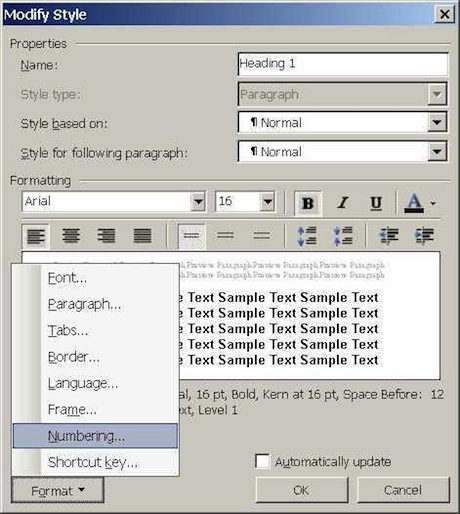Image resolution: width=460 pixels, height=514 pixels.
Task: Expand the font size dropdown
Action: coord(268,201)
